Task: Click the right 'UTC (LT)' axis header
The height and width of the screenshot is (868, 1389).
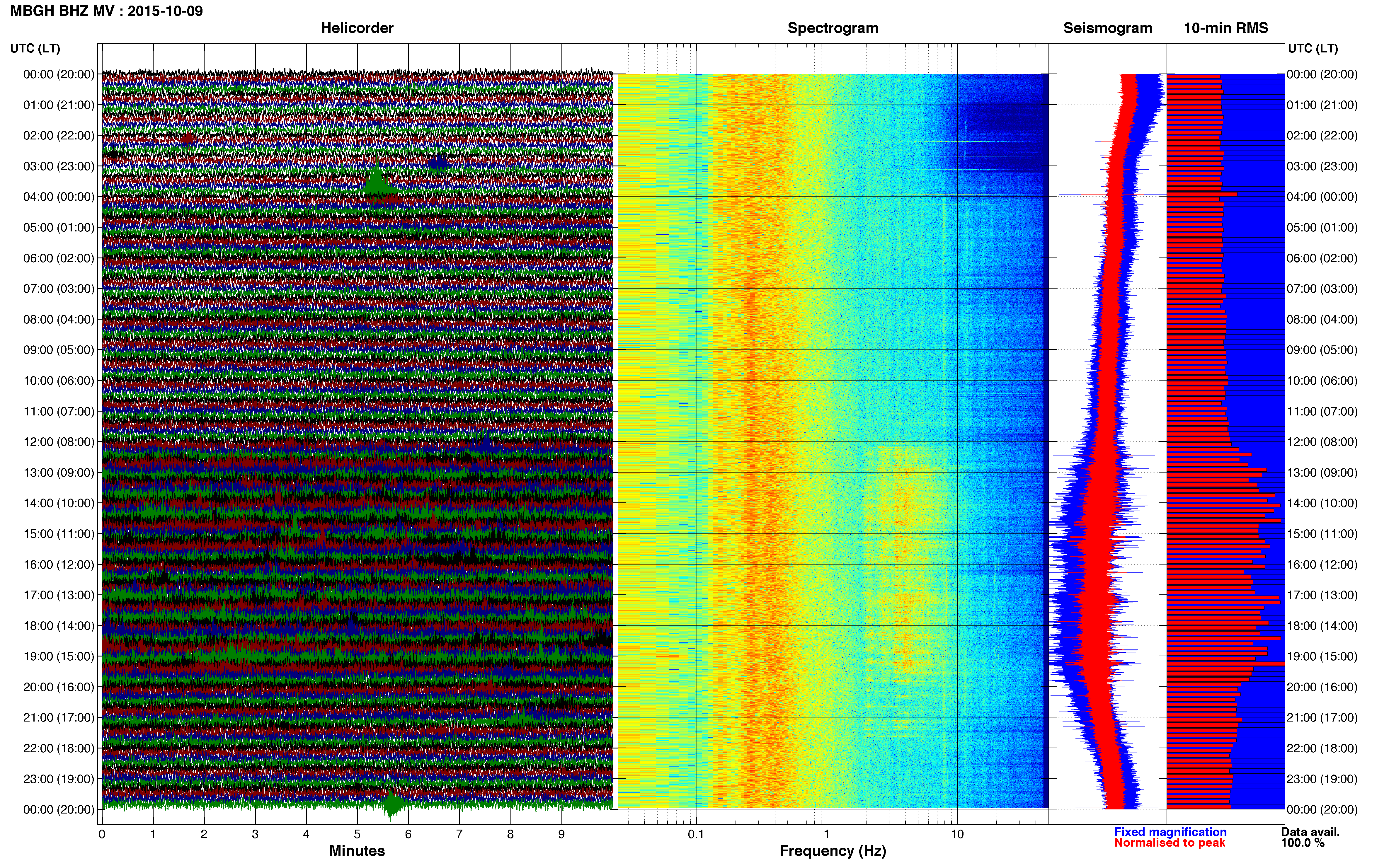Action: click(x=1313, y=48)
